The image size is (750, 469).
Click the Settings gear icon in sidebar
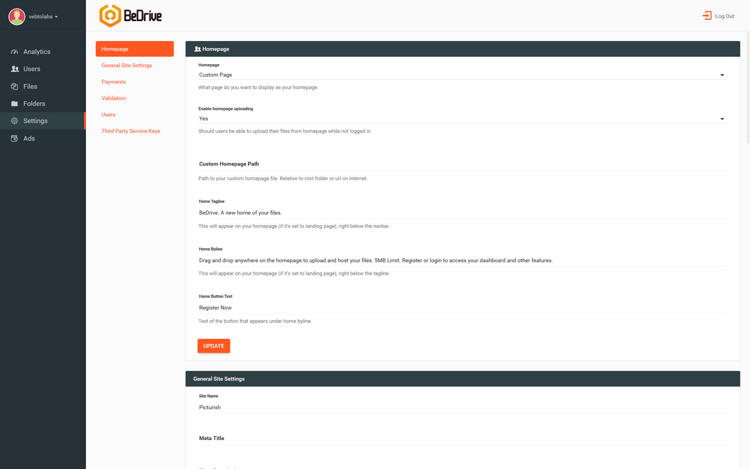click(x=14, y=121)
